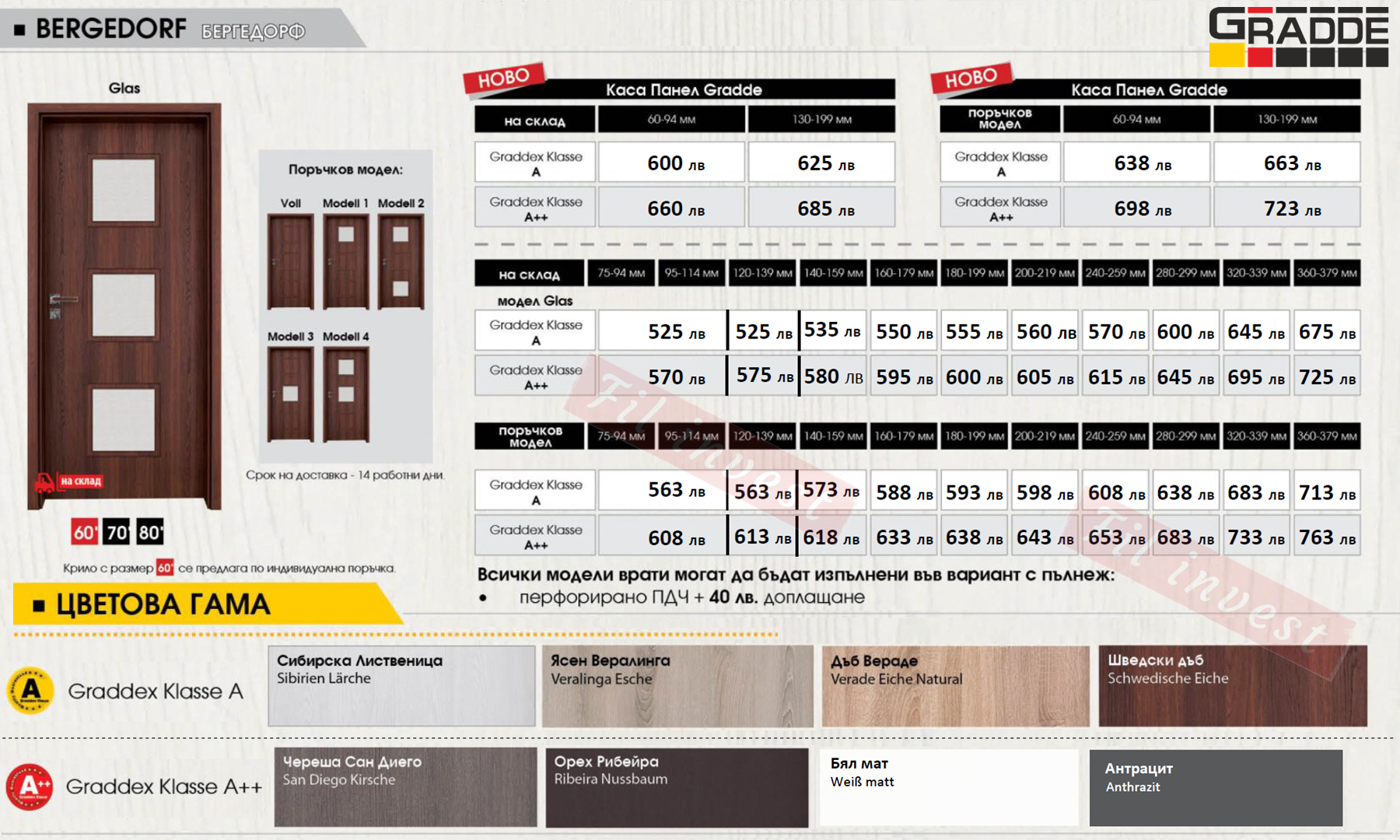The image size is (1400, 840).
Task: Click the GRADDE logo
Action: pyautogui.click(x=1298, y=37)
